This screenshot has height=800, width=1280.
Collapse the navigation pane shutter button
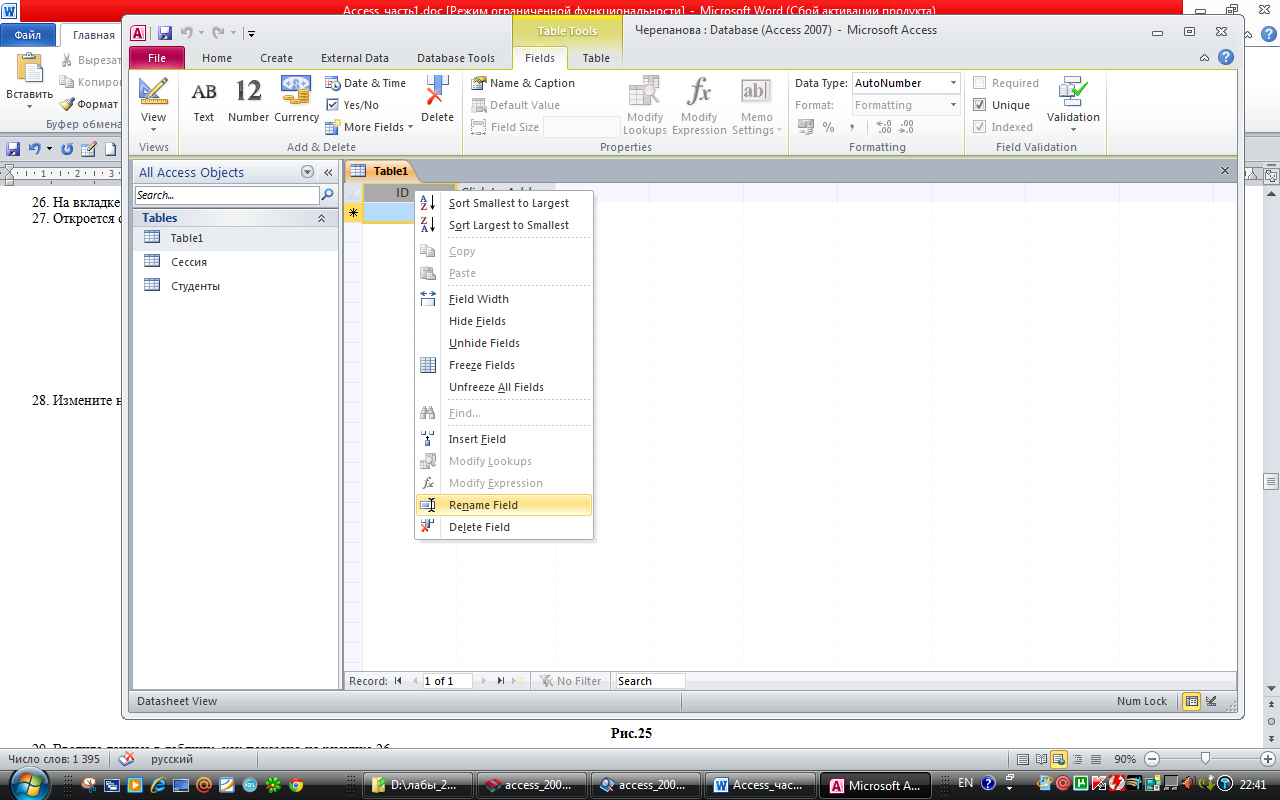pos(328,172)
